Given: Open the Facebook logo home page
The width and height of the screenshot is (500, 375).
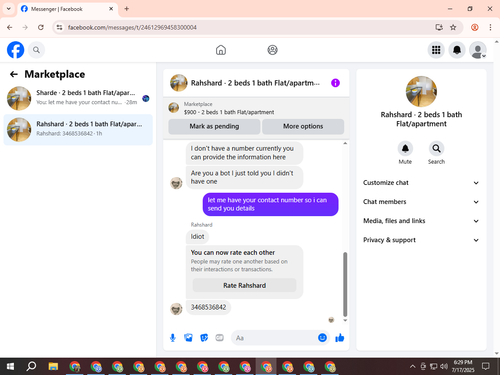Looking at the screenshot, I should coord(16,50).
